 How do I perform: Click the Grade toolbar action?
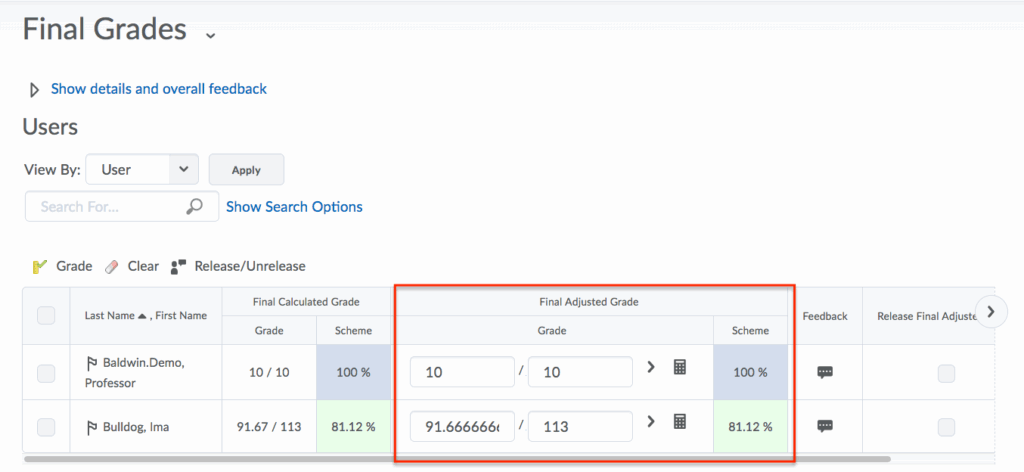(62, 266)
